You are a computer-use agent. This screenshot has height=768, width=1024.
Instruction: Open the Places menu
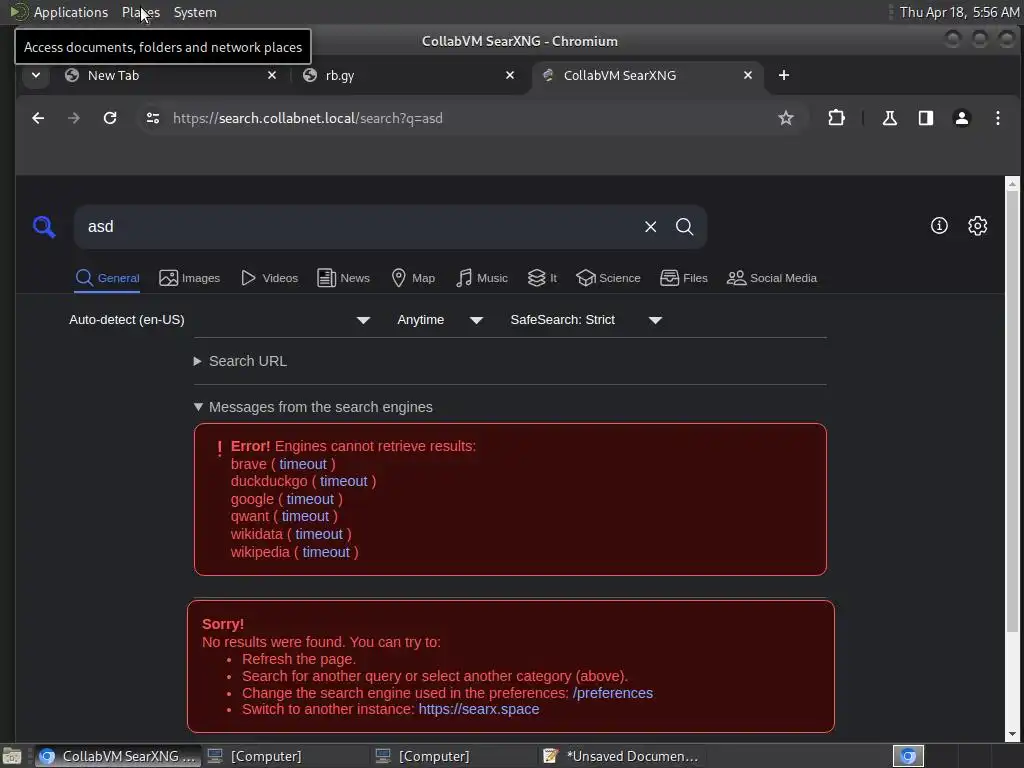(140, 12)
